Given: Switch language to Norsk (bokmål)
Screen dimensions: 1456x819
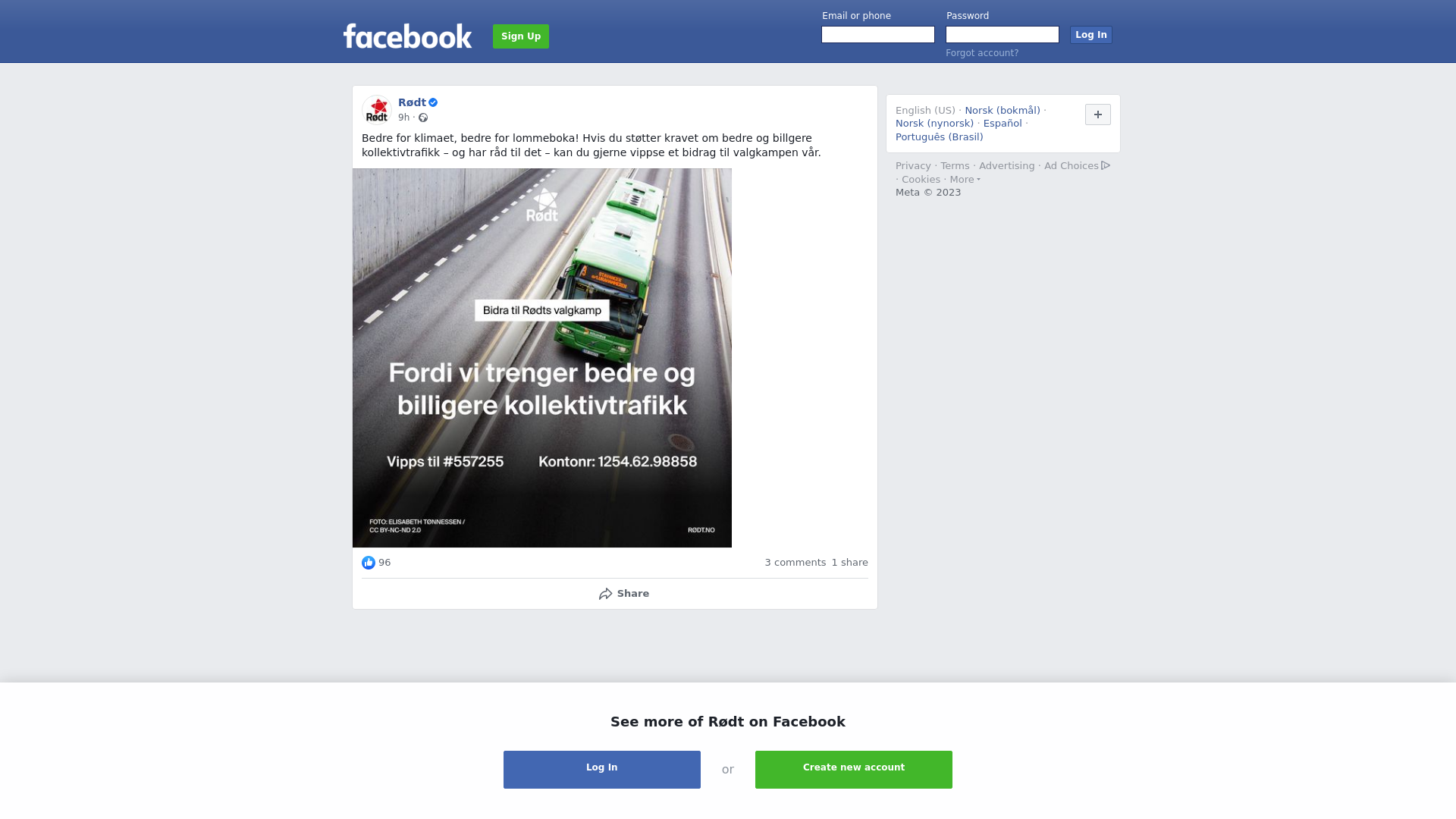Looking at the screenshot, I should [x=1003, y=111].
